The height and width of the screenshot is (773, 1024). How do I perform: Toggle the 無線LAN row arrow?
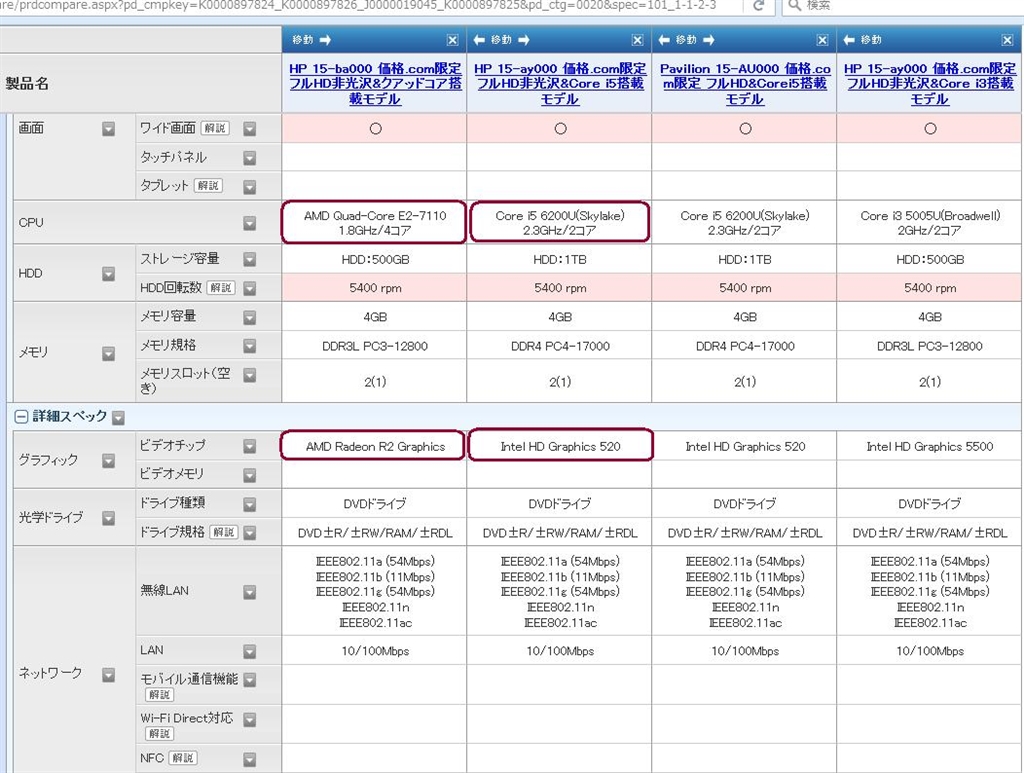pyautogui.click(x=249, y=592)
